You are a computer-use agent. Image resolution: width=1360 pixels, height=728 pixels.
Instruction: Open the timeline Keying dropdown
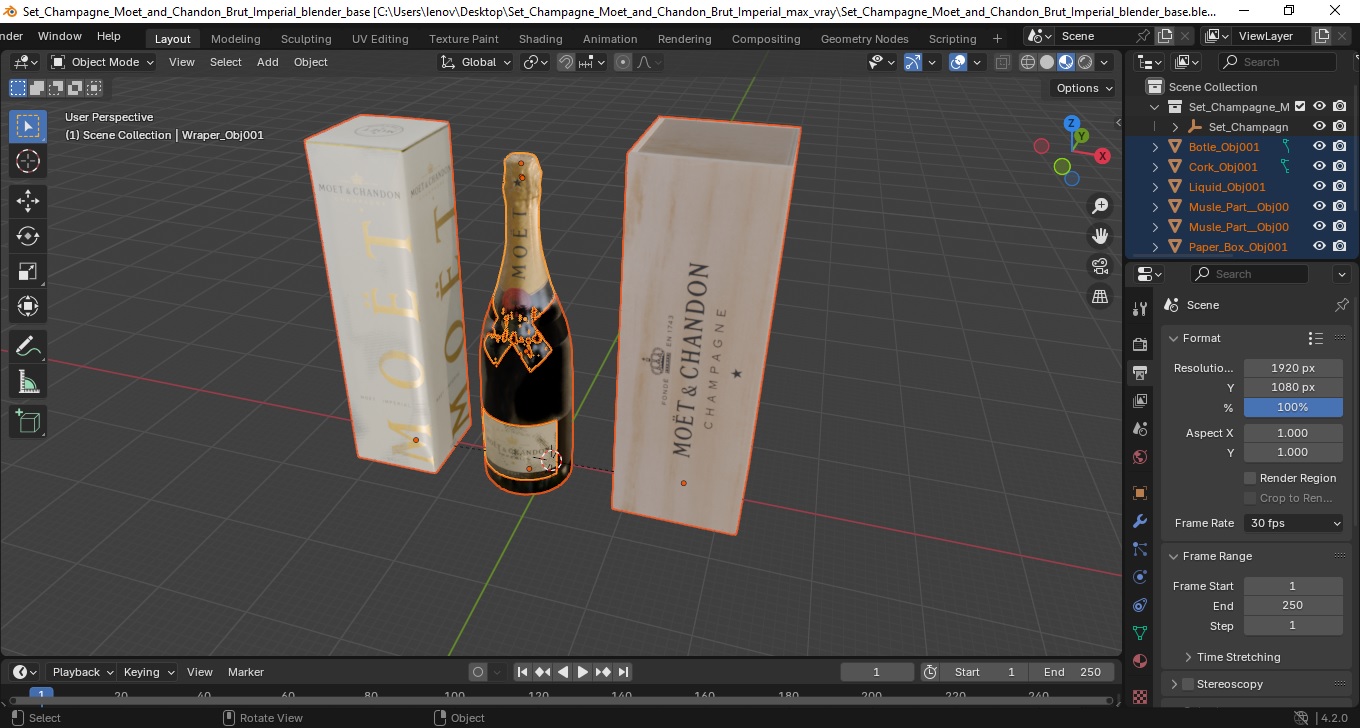pyautogui.click(x=148, y=672)
